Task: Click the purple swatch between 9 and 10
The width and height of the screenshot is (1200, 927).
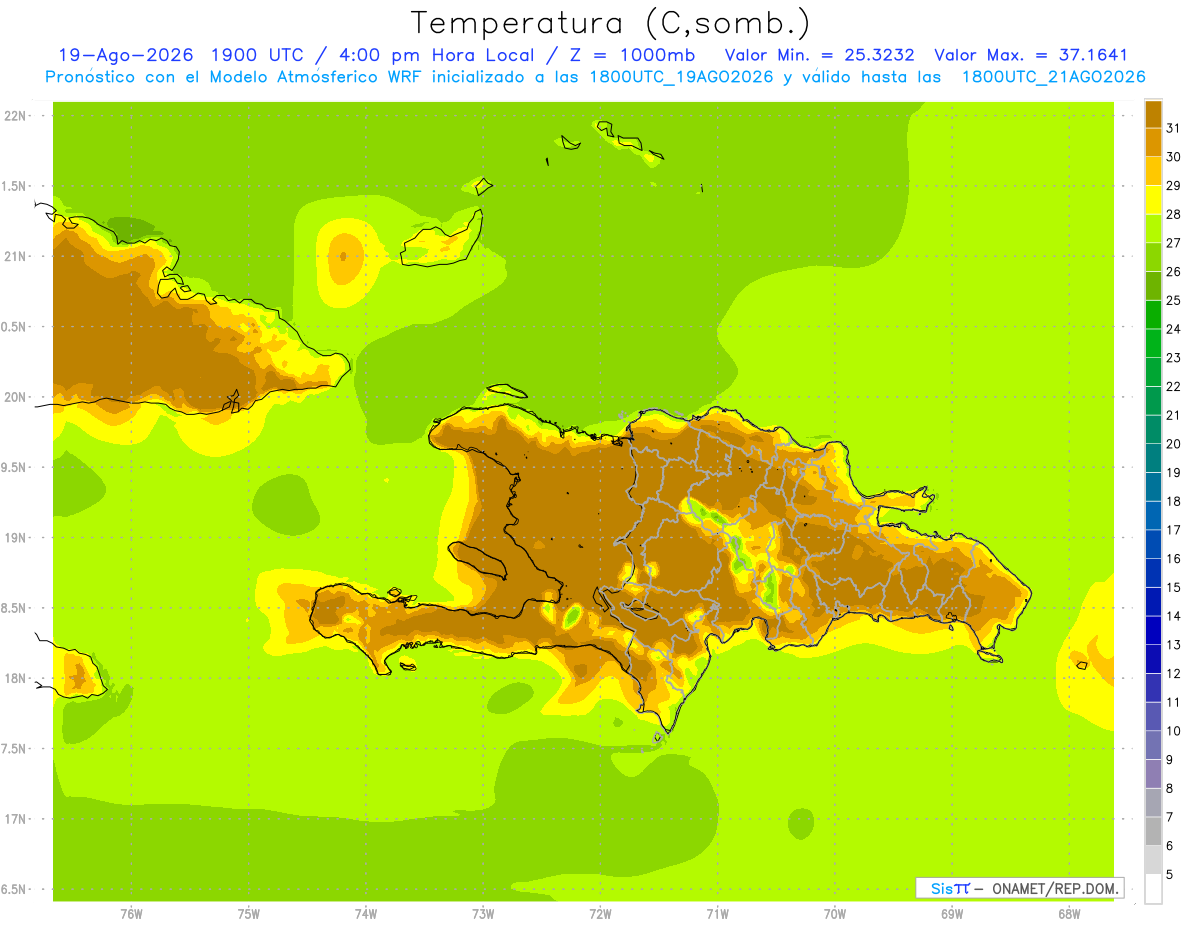Action: (x=1153, y=746)
